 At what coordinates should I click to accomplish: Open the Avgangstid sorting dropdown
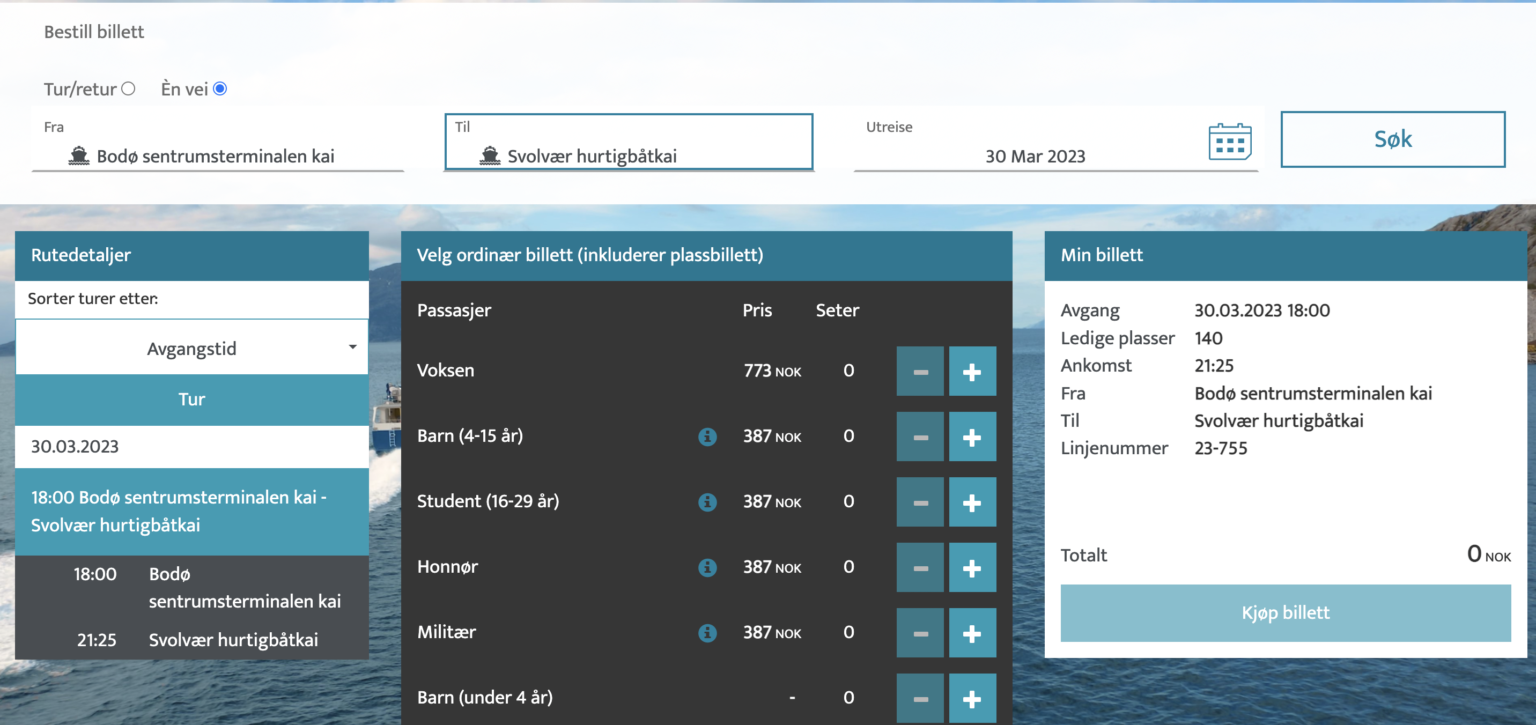pos(191,346)
